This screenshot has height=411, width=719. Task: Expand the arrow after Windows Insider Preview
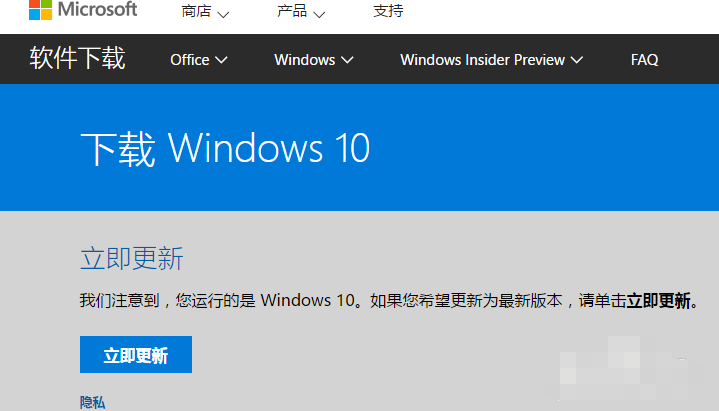pyautogui.click(x=576, y=60)
